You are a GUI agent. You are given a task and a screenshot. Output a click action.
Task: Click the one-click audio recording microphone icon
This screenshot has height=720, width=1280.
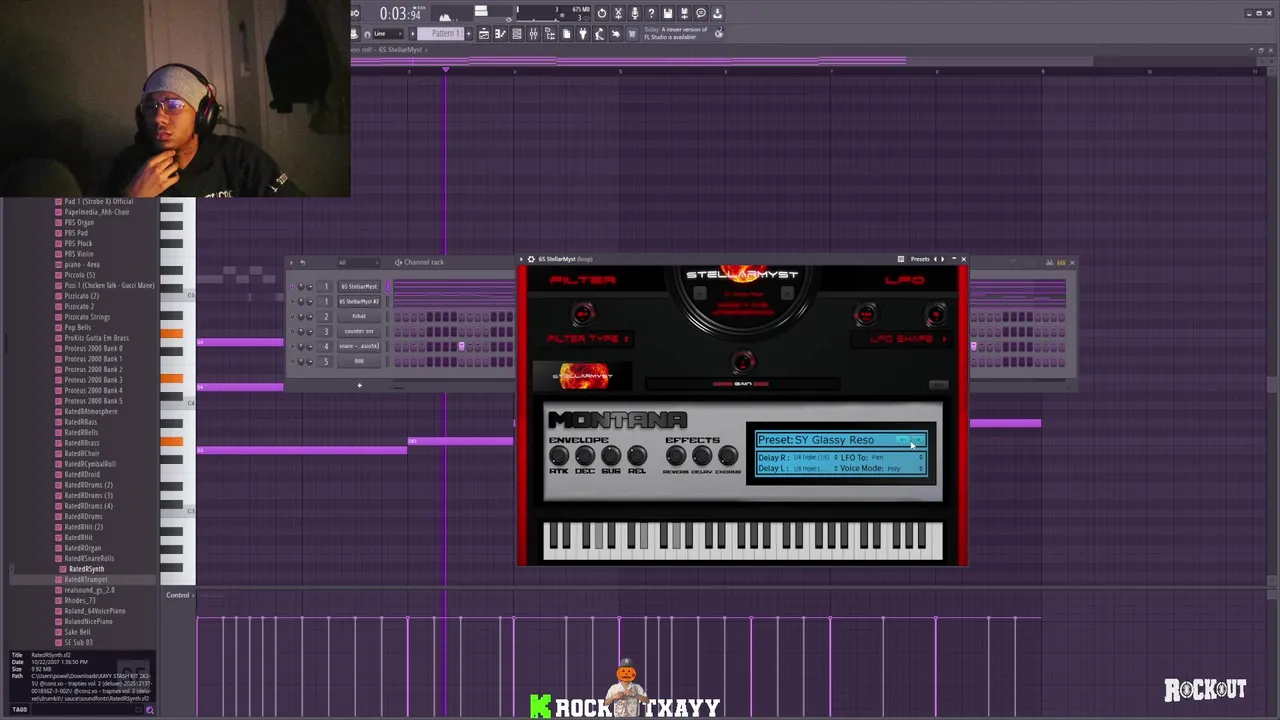(635, 13)
